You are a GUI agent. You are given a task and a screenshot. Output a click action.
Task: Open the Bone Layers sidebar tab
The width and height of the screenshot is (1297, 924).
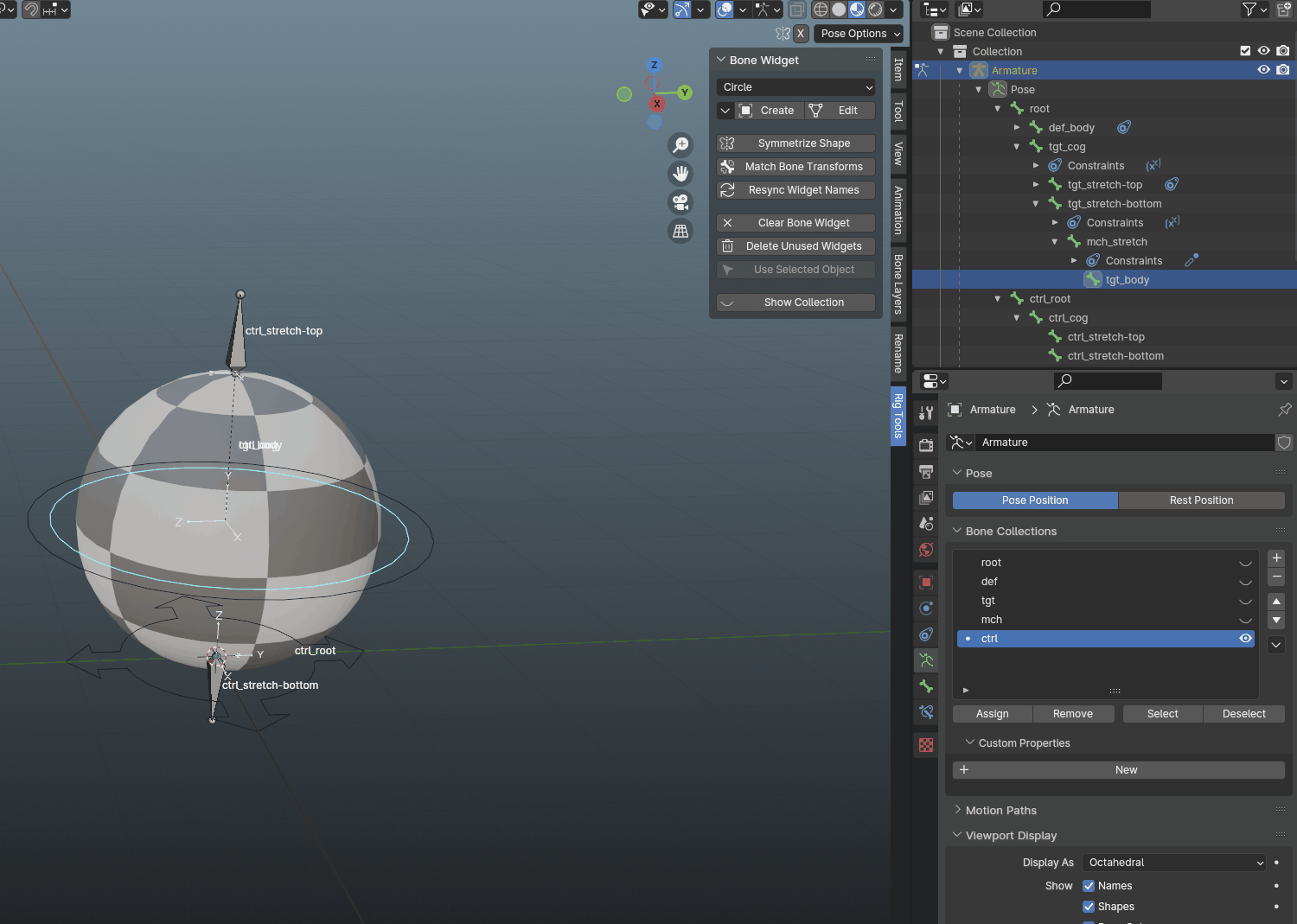pyautogui.click(x=899, y=285)
